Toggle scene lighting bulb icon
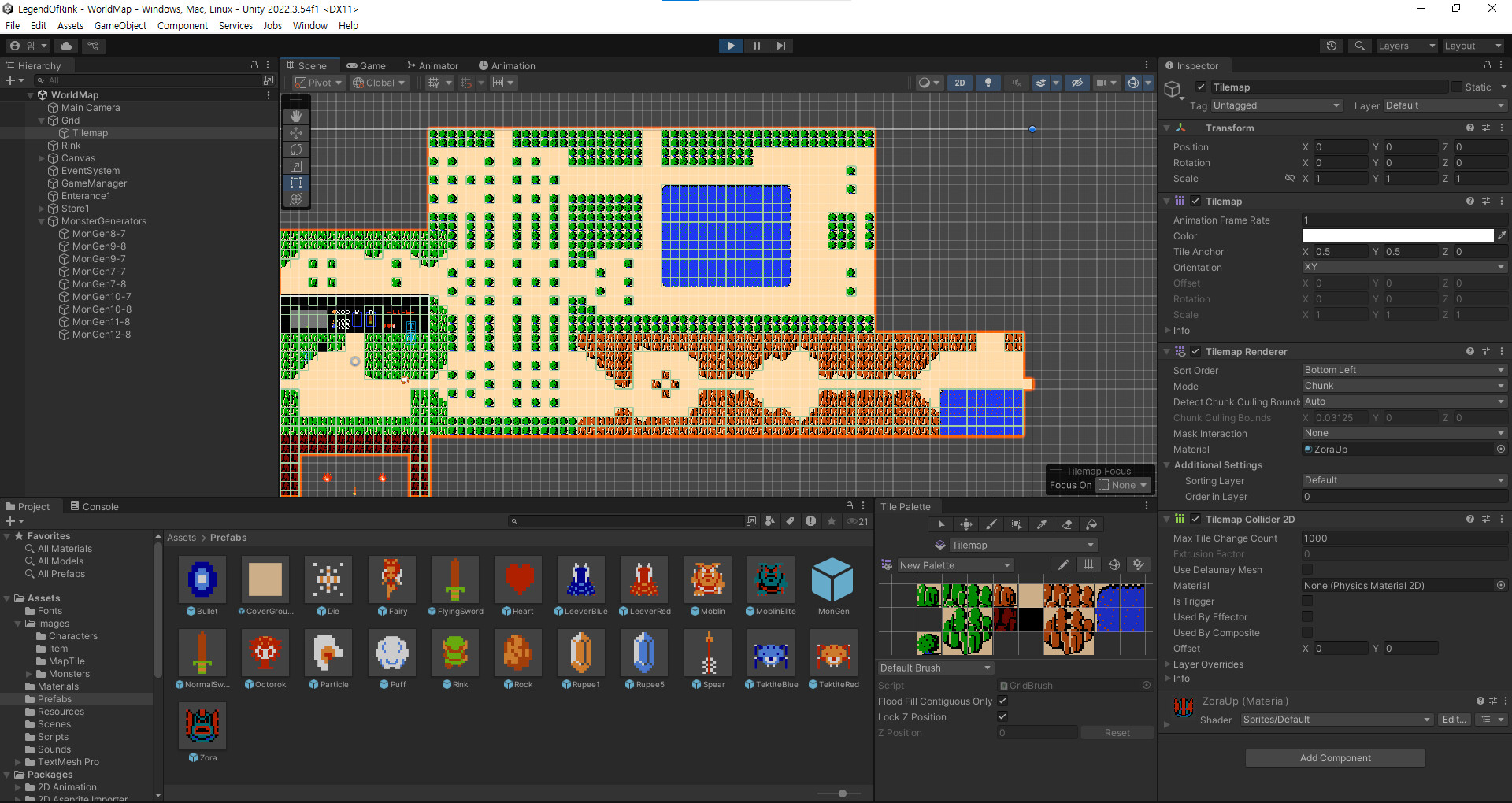 [988, 83]
